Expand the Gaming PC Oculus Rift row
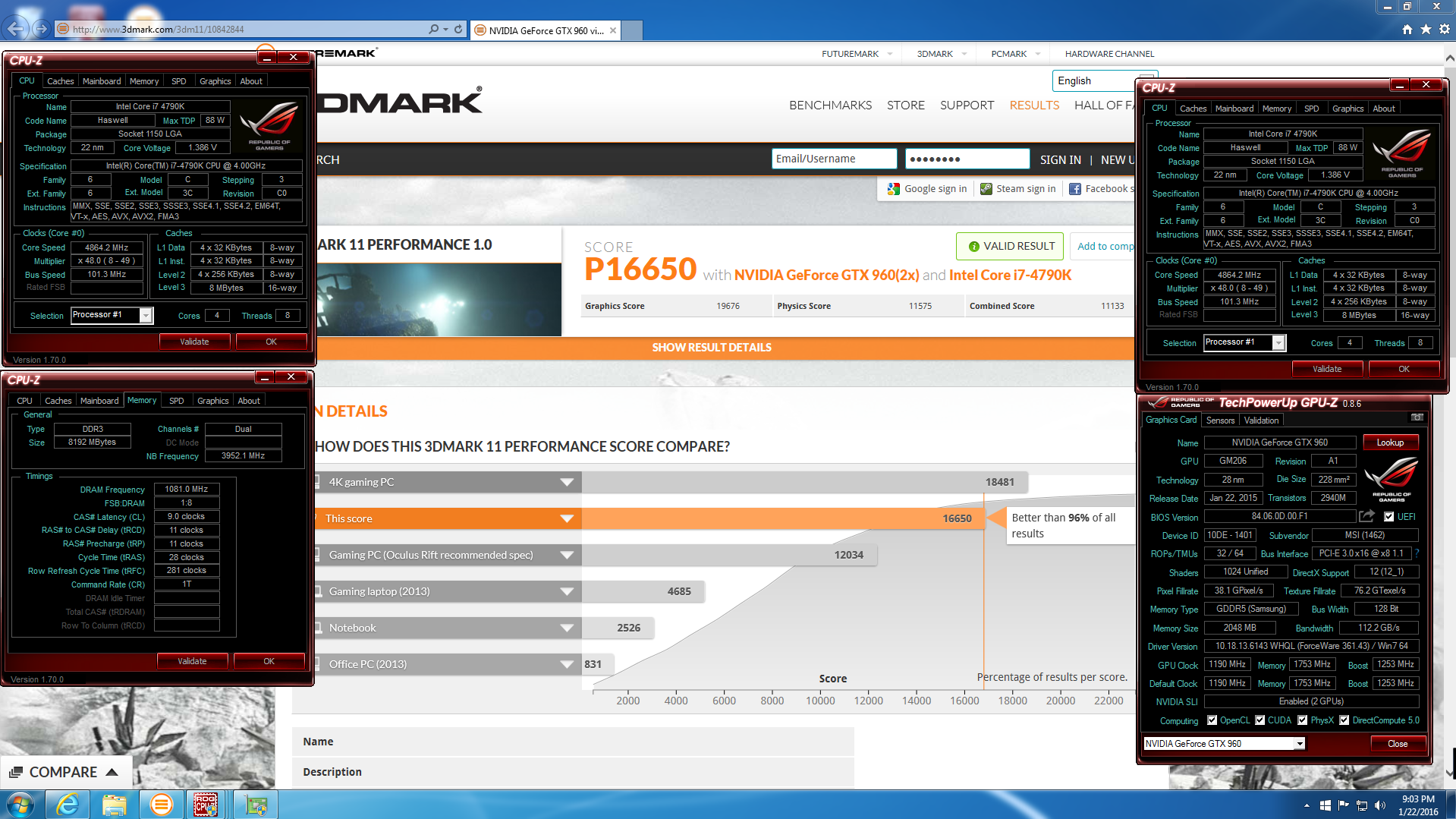 click(x=566, y=555)
